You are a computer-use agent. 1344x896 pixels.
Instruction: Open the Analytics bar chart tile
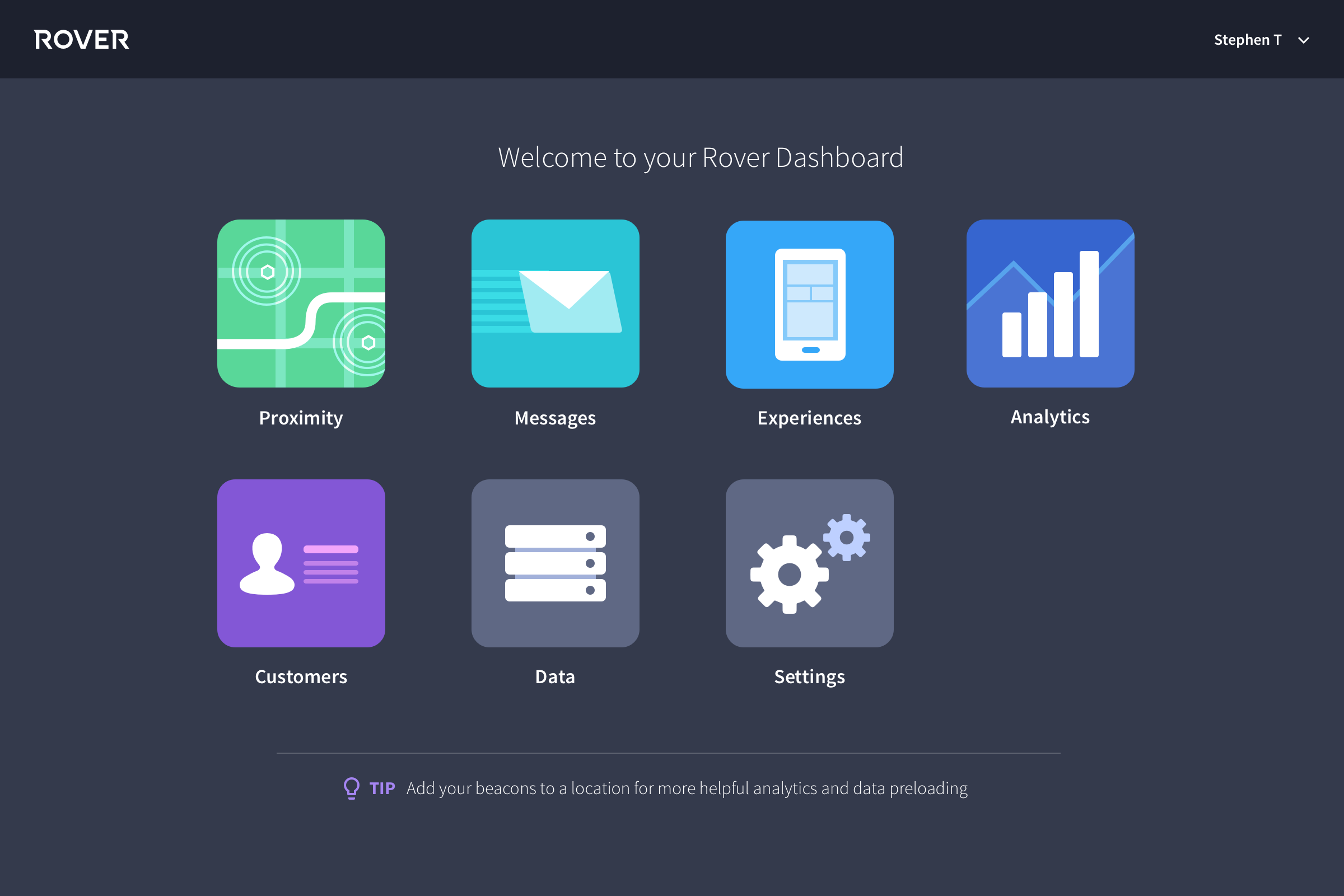tap(1049, 304)
